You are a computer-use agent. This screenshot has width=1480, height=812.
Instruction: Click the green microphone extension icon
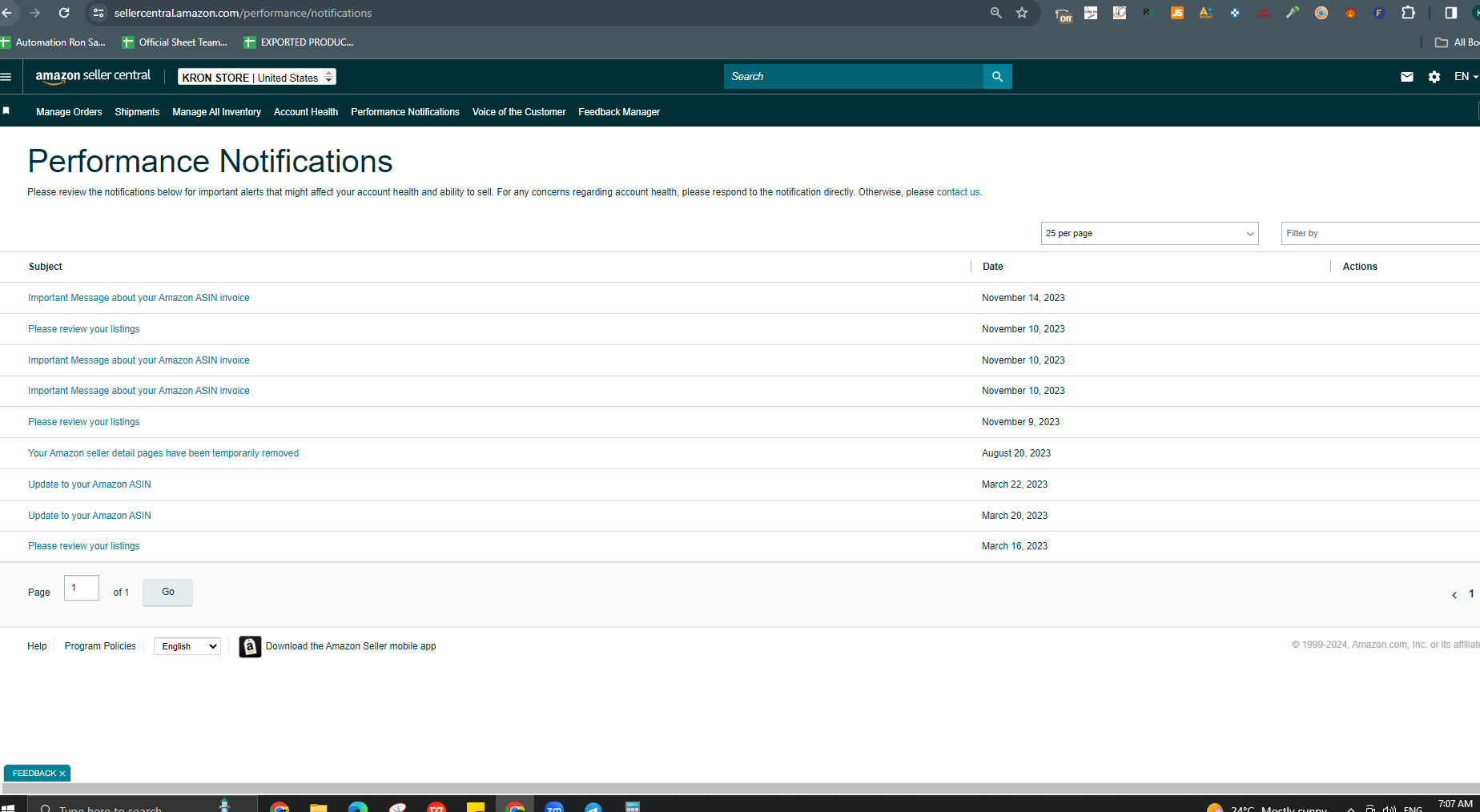1293,13
